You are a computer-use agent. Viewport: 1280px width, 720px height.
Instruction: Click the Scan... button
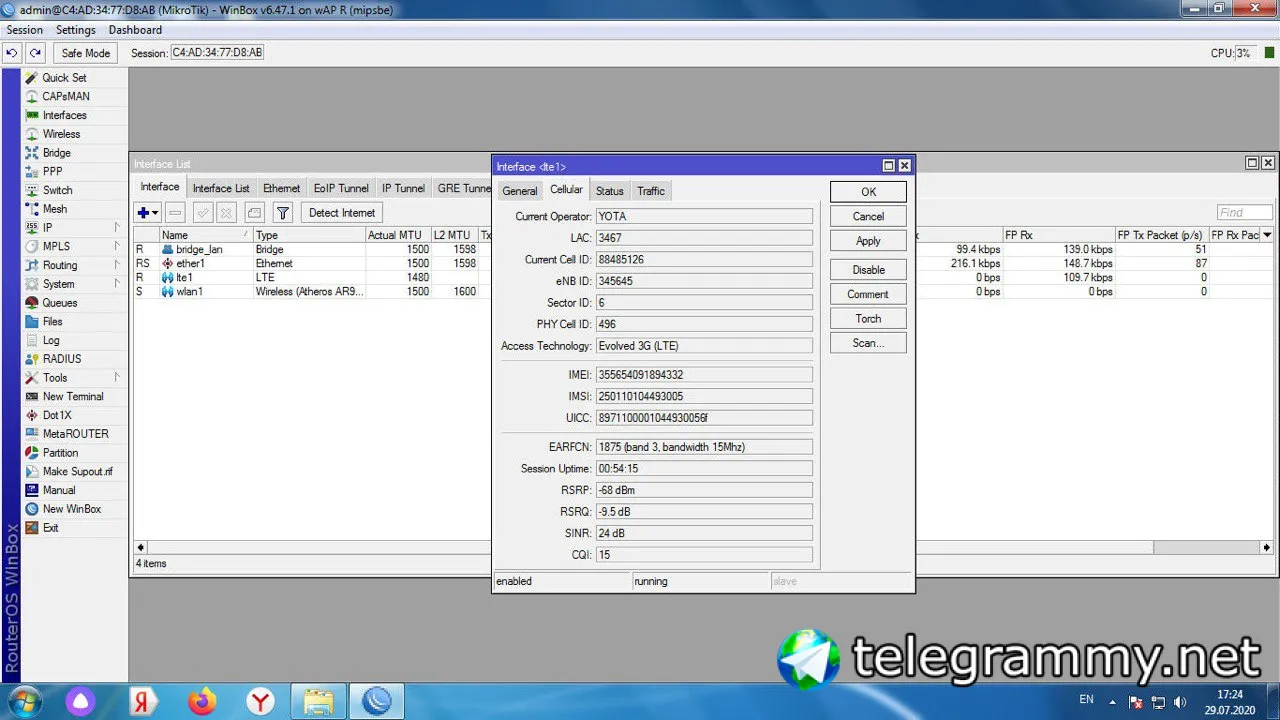point(868,343)
